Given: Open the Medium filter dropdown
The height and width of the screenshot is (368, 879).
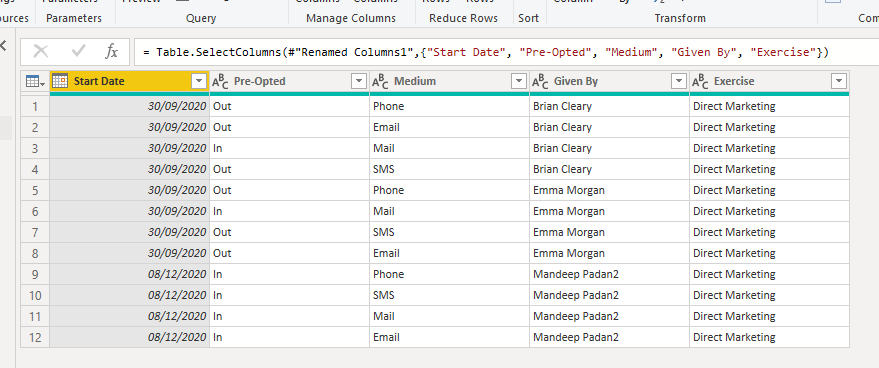Looking at the screenshot, I should point(519,81).
